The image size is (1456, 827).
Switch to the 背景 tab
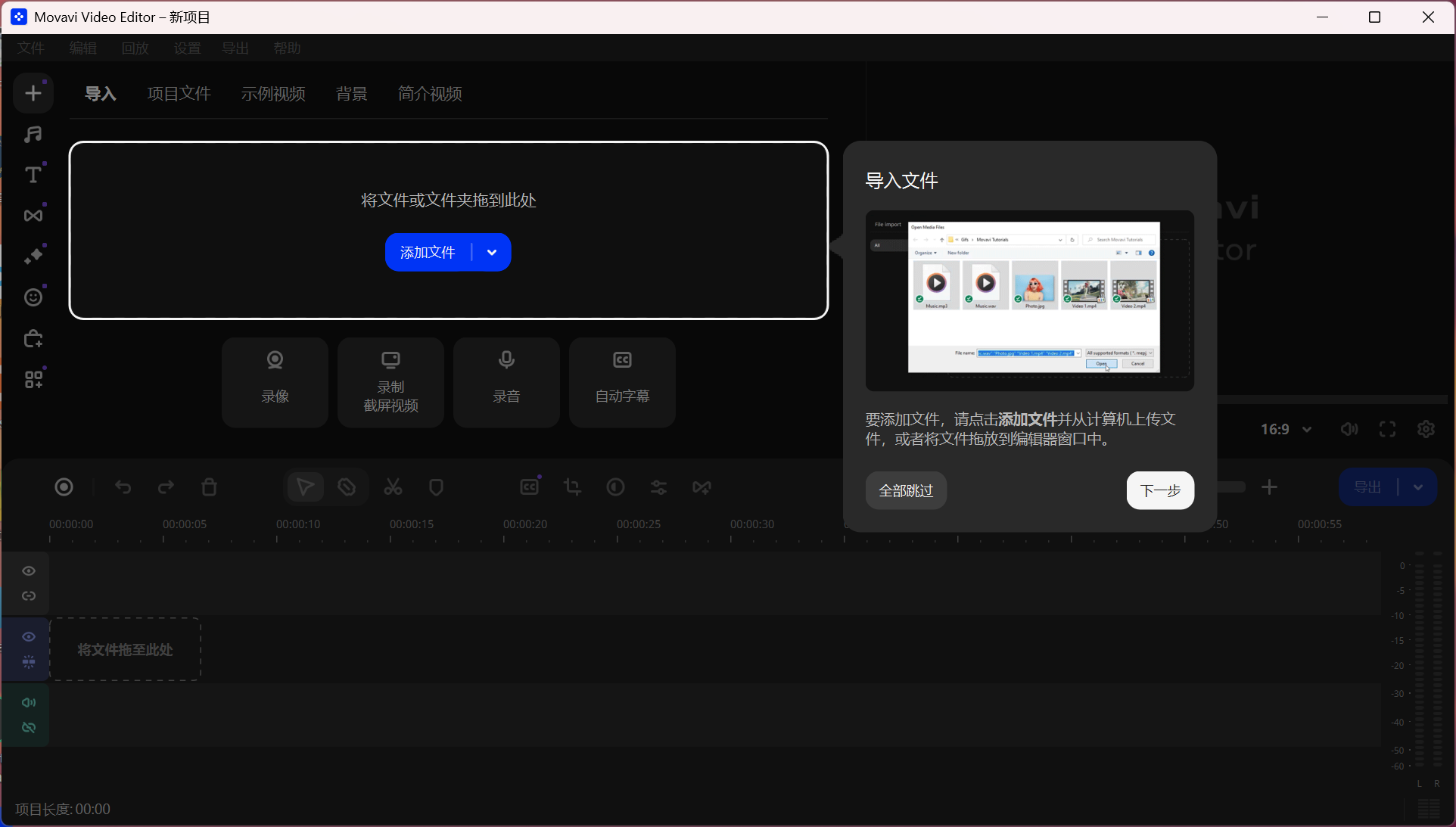352,94
